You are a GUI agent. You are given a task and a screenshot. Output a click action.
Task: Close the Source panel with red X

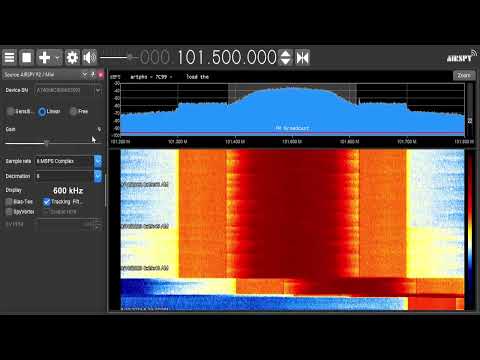coord(101,75)
